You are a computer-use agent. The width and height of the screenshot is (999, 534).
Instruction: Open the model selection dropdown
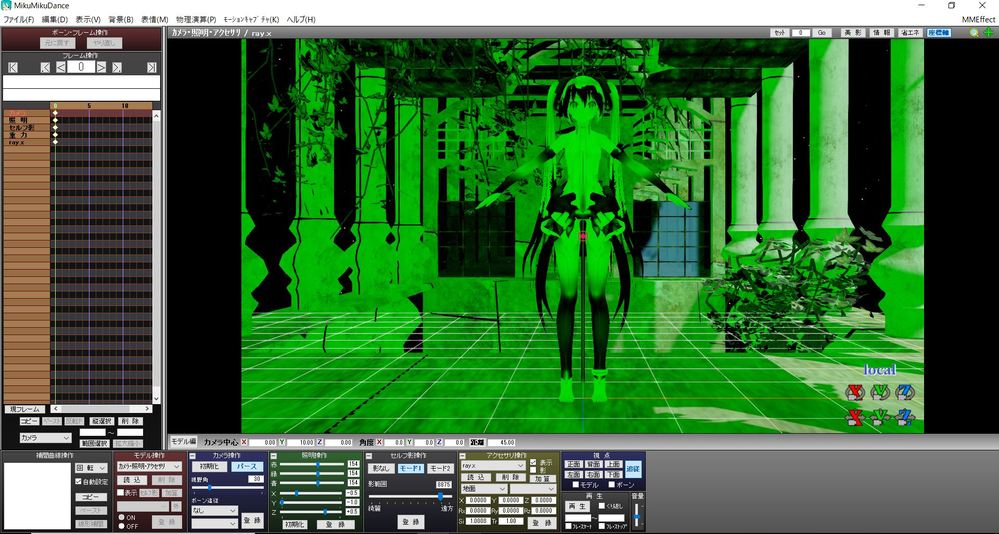tap(149, 466)
